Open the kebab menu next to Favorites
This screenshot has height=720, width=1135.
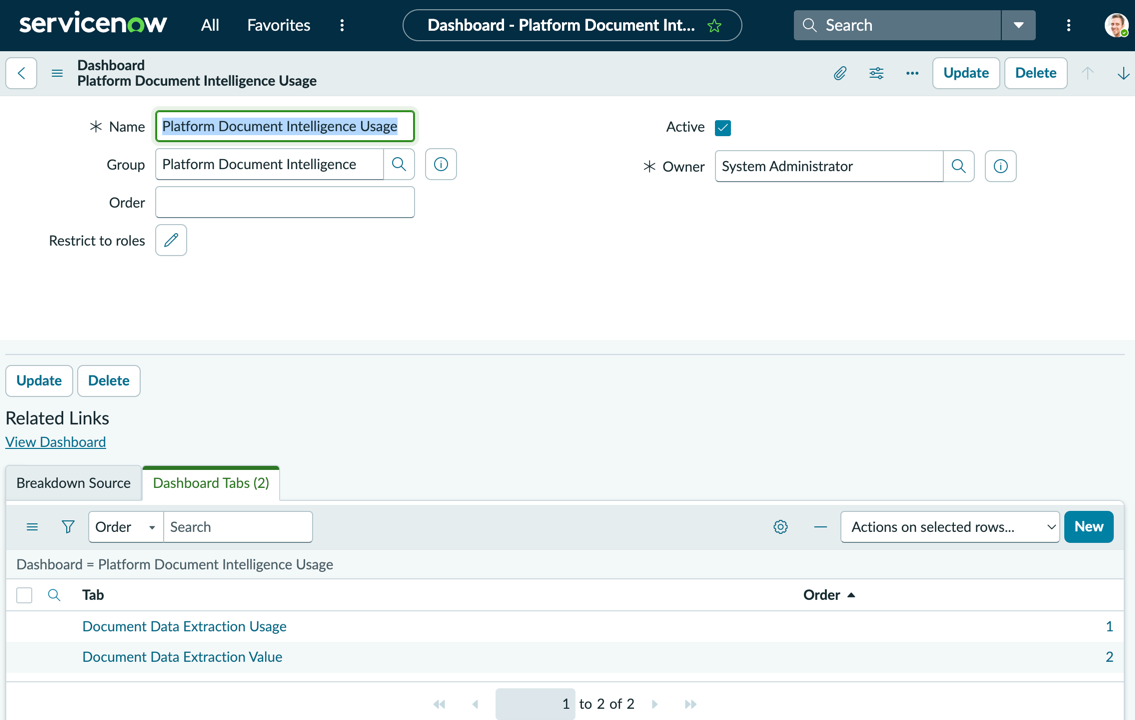coord(342,25)
